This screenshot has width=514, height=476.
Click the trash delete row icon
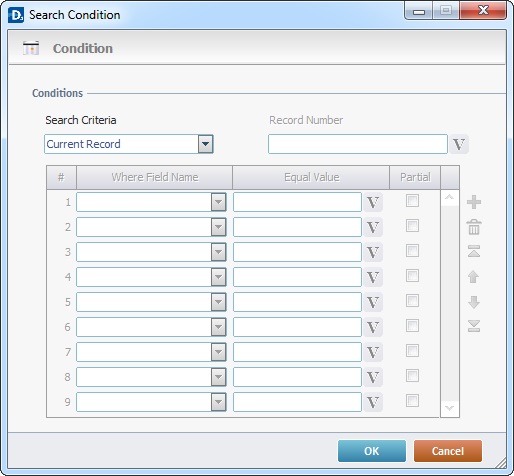pyautogui.click(x=474, y=227)
